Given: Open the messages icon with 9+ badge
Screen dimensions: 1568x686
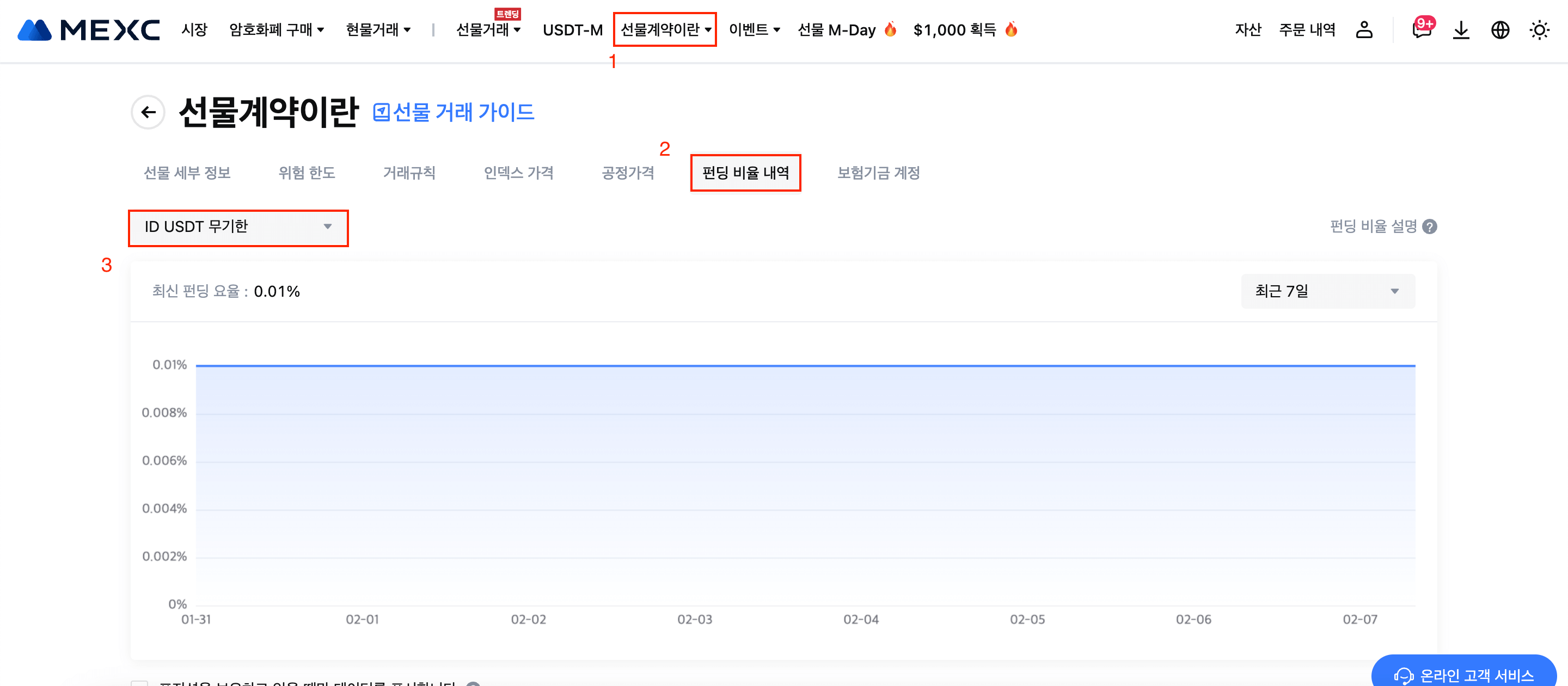Looking at the screenshot, I should (1422, 29).
